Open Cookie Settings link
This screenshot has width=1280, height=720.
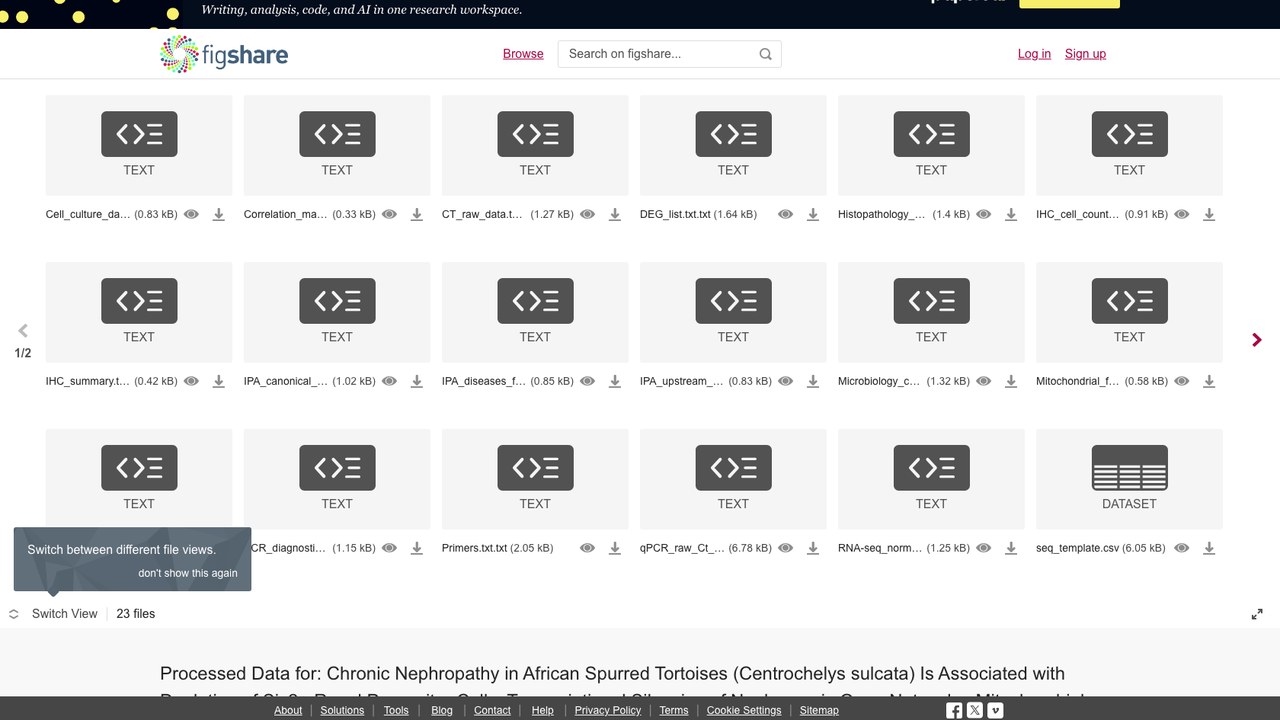click(x=744, y=710)
